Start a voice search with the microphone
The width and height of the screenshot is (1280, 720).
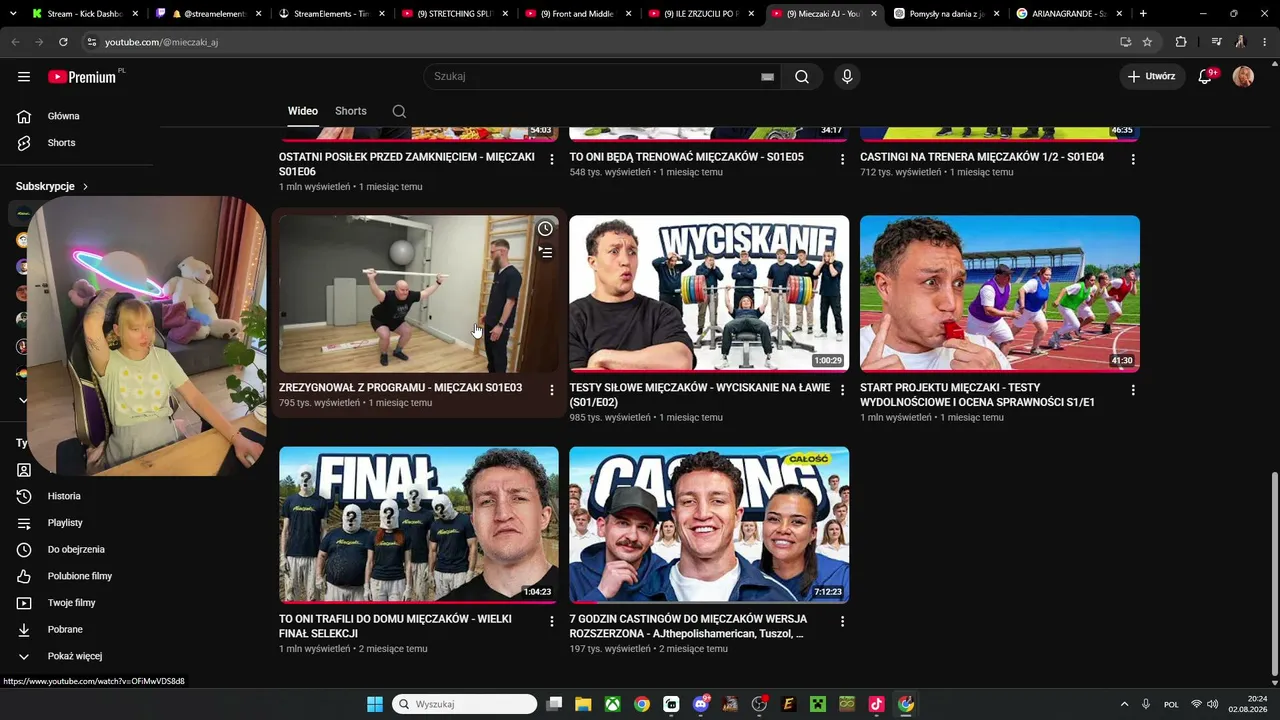[847, 77]
